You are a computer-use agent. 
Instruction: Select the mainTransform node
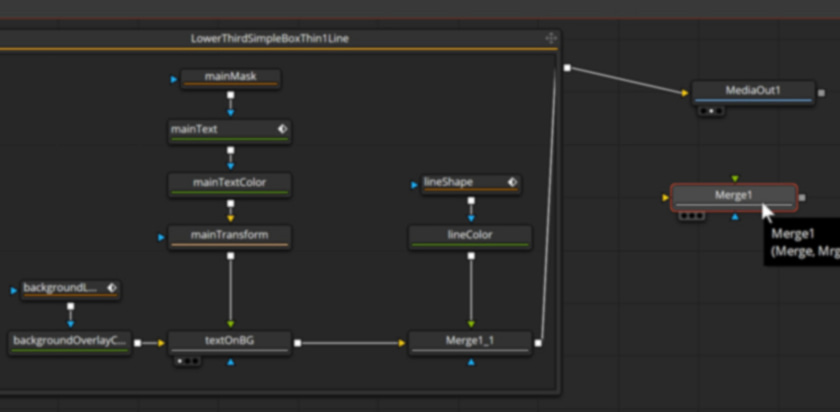pos(230,237)
